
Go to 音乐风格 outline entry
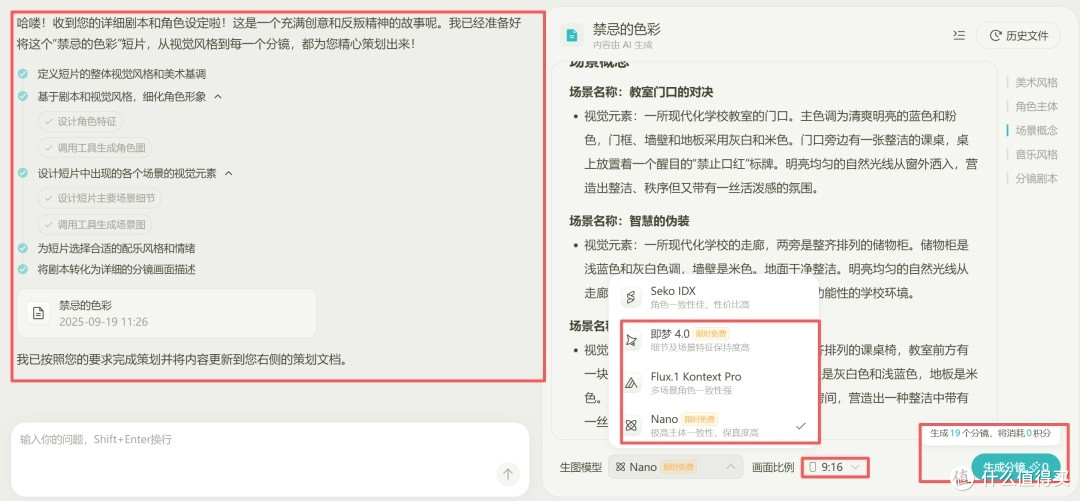1037,154
